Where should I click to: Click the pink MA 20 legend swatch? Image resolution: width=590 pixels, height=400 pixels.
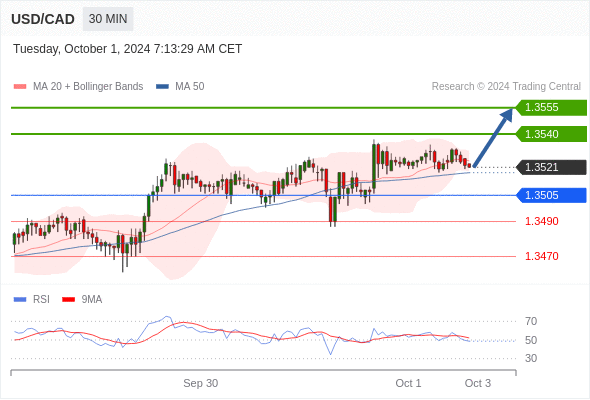point(20,87)
